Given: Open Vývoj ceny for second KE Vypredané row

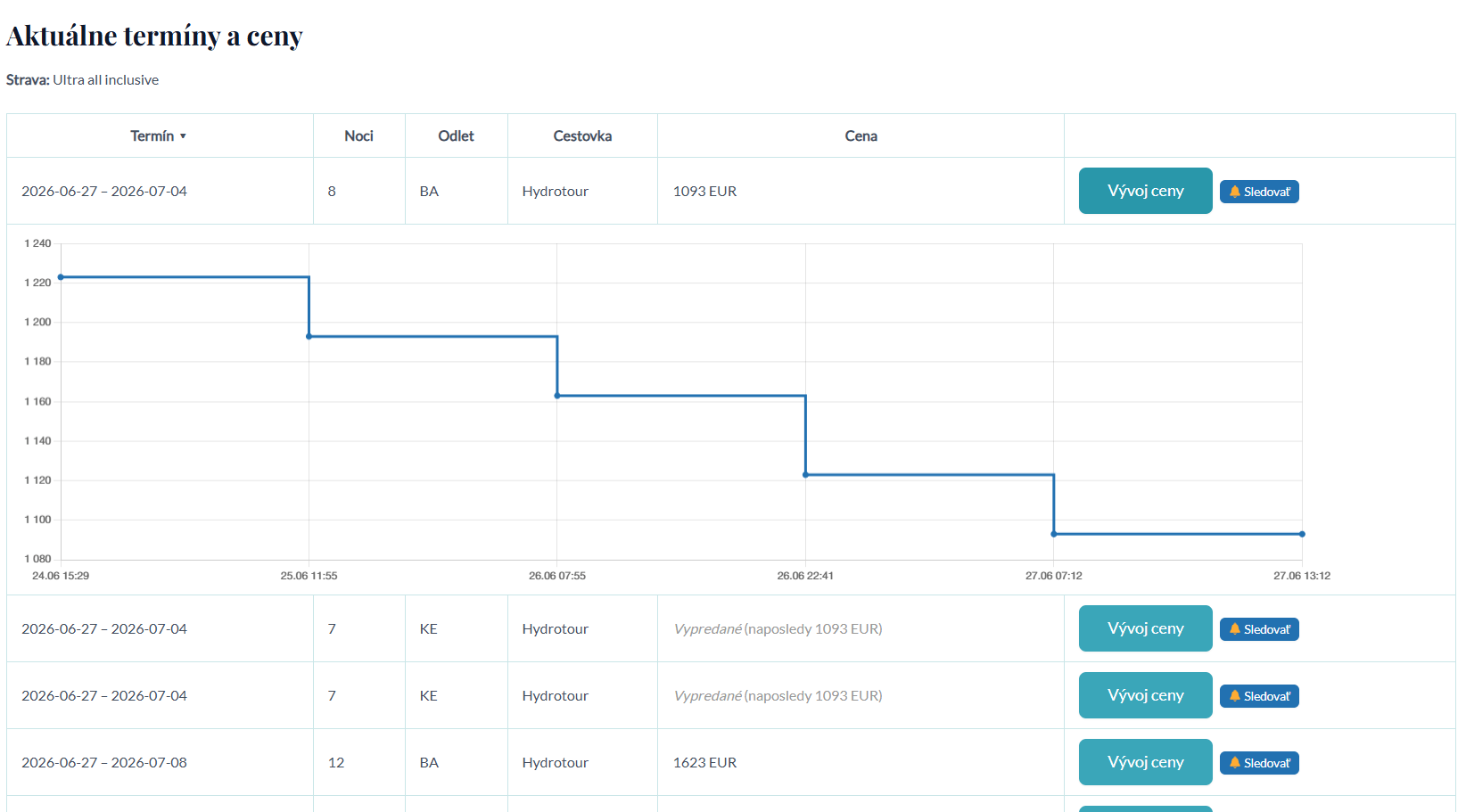Looking at the screenshot, I should click(1145, 695).
